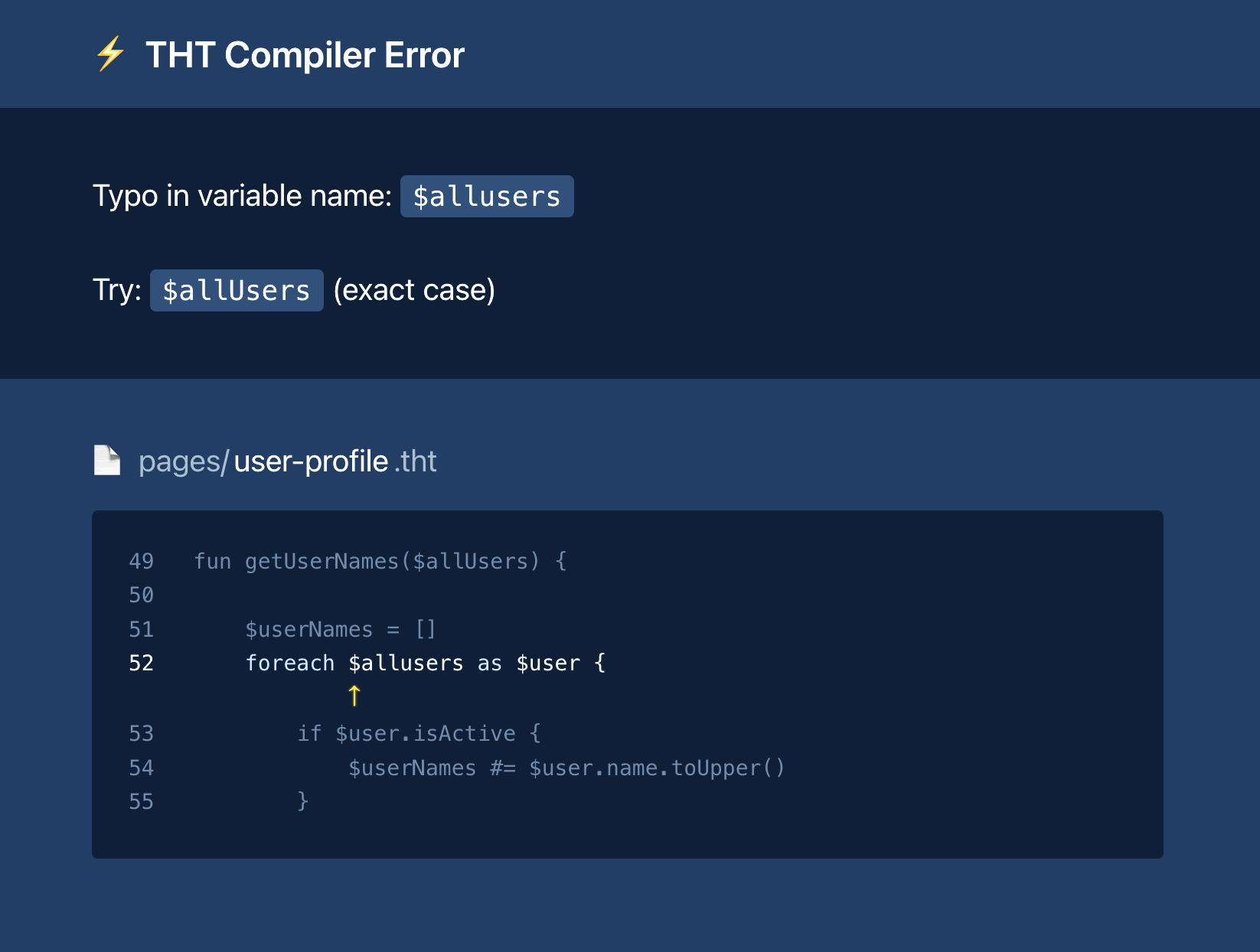1260x952 pixels.
Task: Click the pages/ folder path
Action: tap(183, 461)
